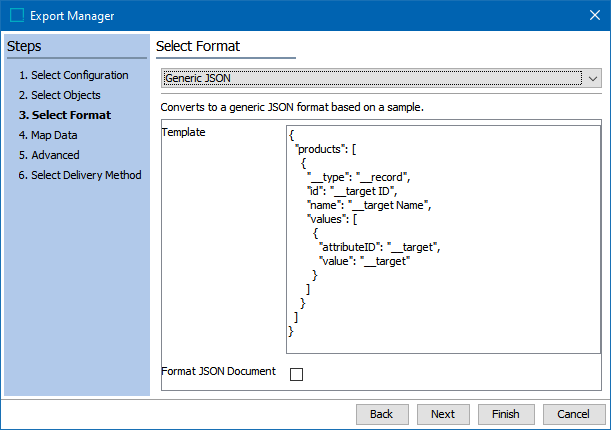The height and width of the screenshot is (430, 611).
Task: Click the Export Manager window icon
Action: 16,15
